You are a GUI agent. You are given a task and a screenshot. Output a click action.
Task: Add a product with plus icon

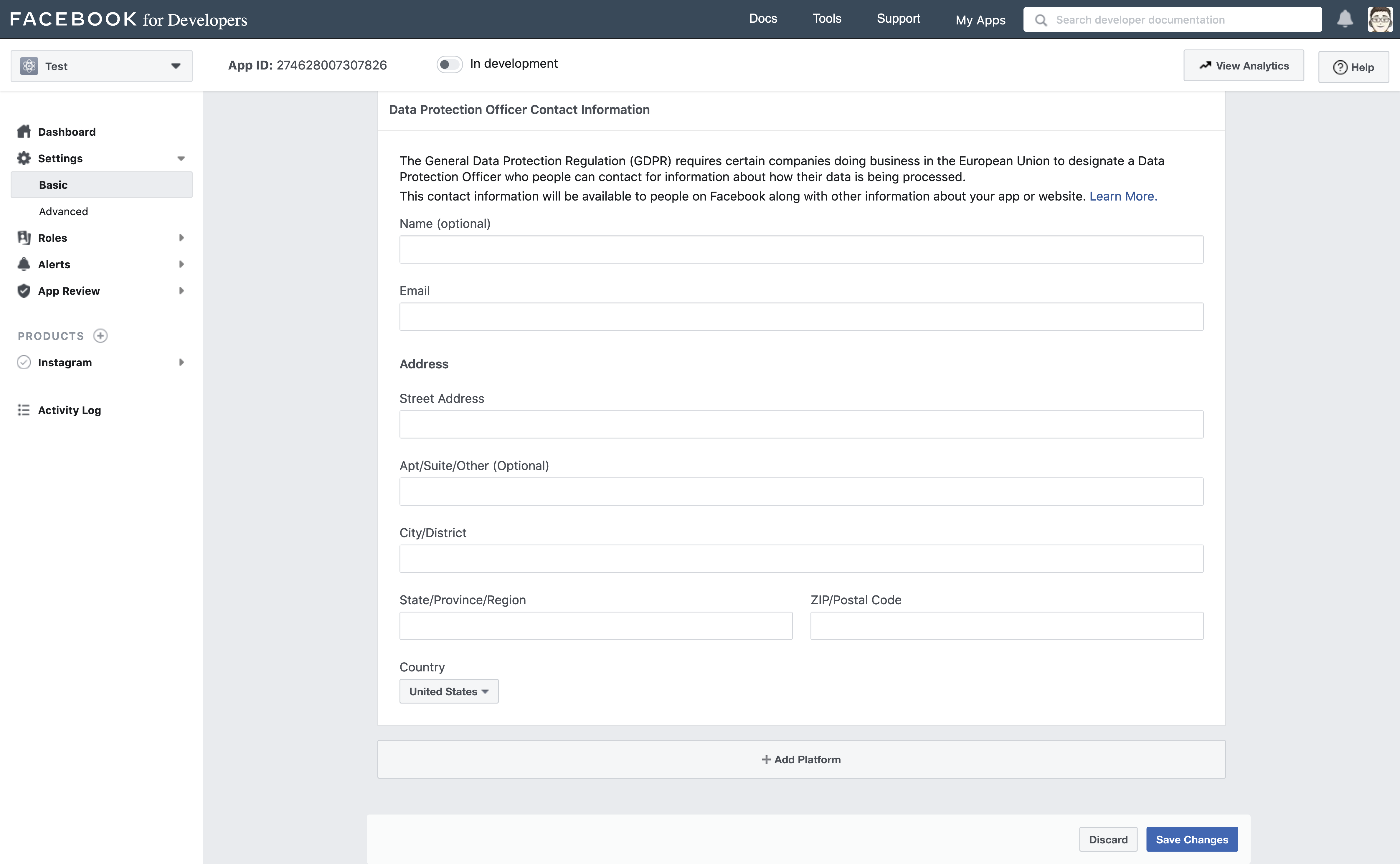tap(101, 336)
